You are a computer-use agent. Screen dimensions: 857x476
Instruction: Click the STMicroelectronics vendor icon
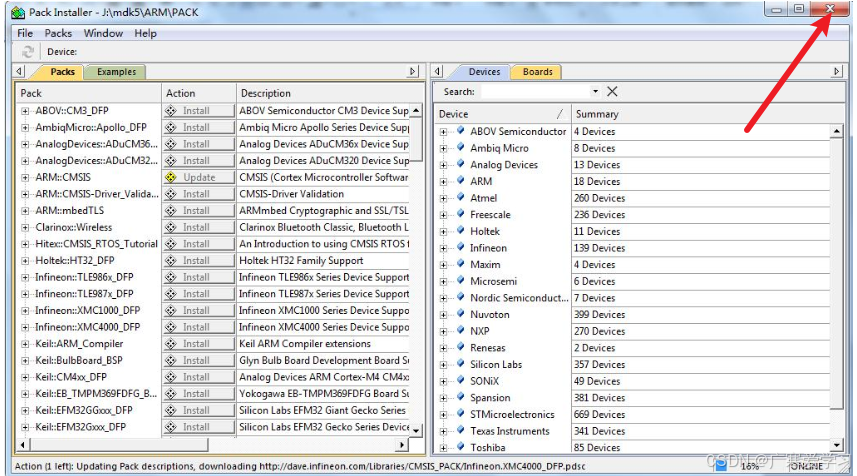[x=460, y=414]
